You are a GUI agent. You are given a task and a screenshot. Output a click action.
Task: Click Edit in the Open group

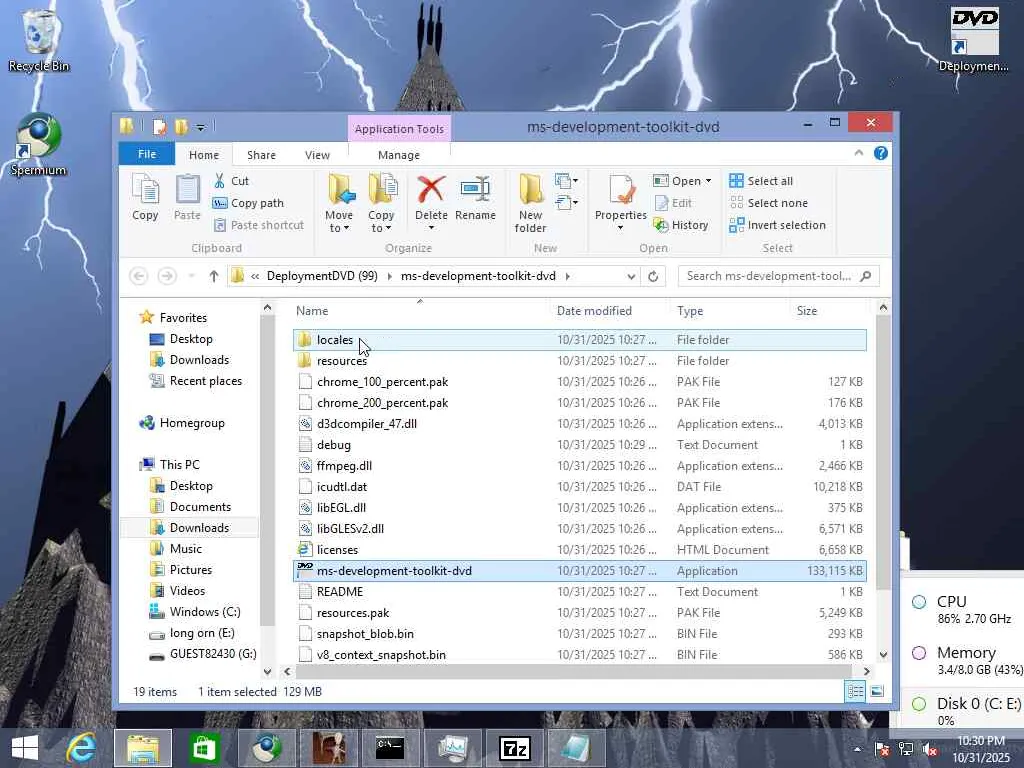pyautogui.click(x=673, y=203)
